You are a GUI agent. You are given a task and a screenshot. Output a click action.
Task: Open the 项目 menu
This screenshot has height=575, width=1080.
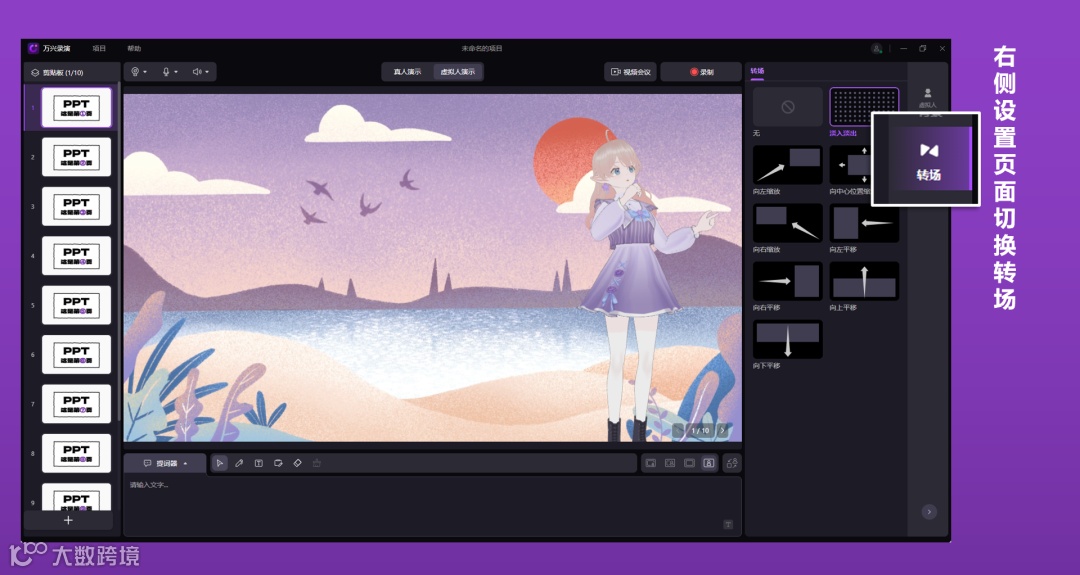click(99, 49)
